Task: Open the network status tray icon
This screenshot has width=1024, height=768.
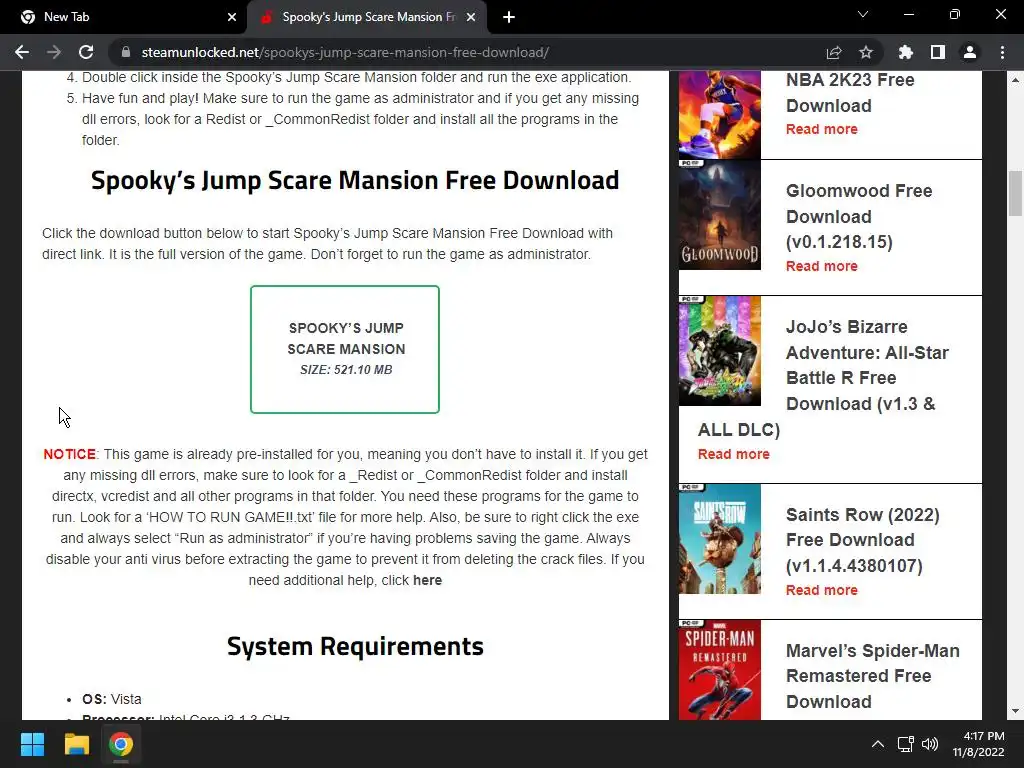Action: point(905,744)
